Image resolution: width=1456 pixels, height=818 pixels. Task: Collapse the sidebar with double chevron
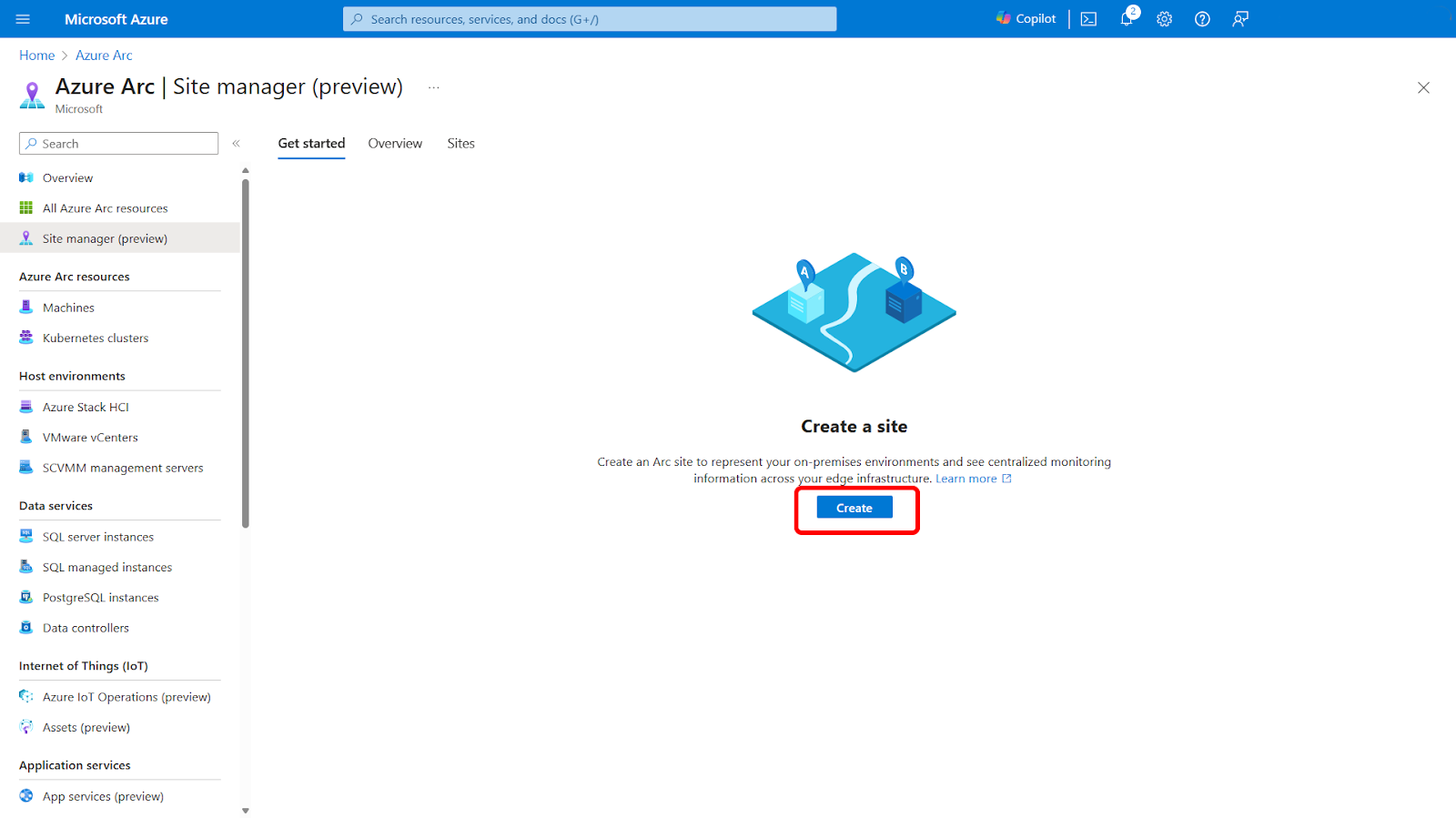point(236,143)
